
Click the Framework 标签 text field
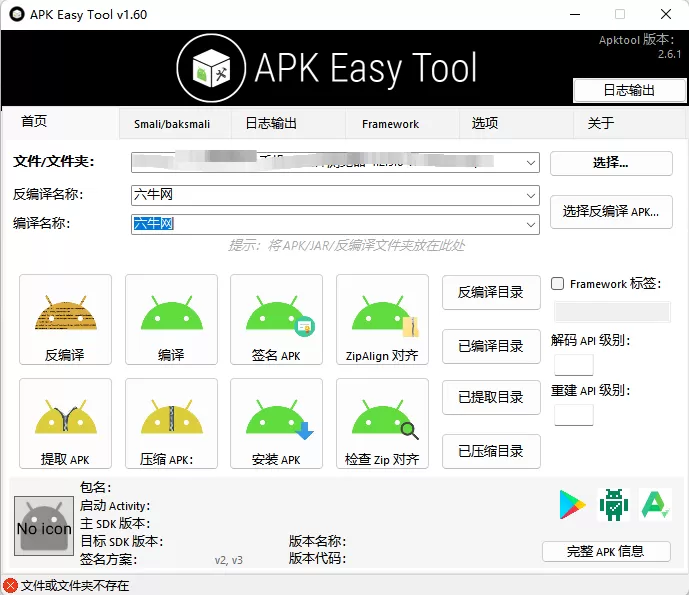click(x=612, y=312)
